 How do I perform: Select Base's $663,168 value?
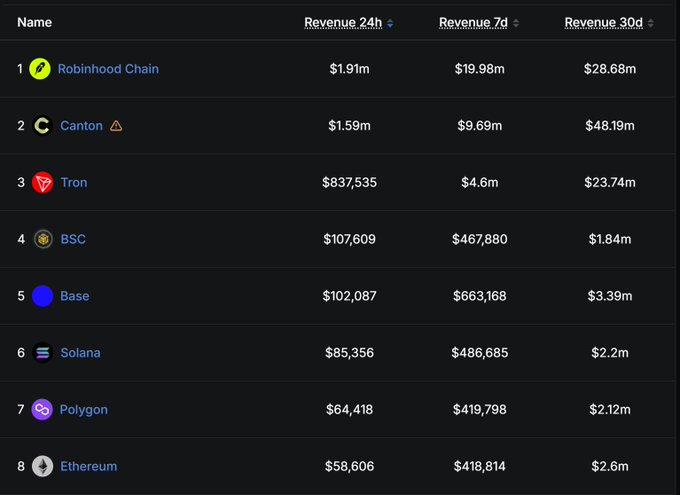coord(480,296)
